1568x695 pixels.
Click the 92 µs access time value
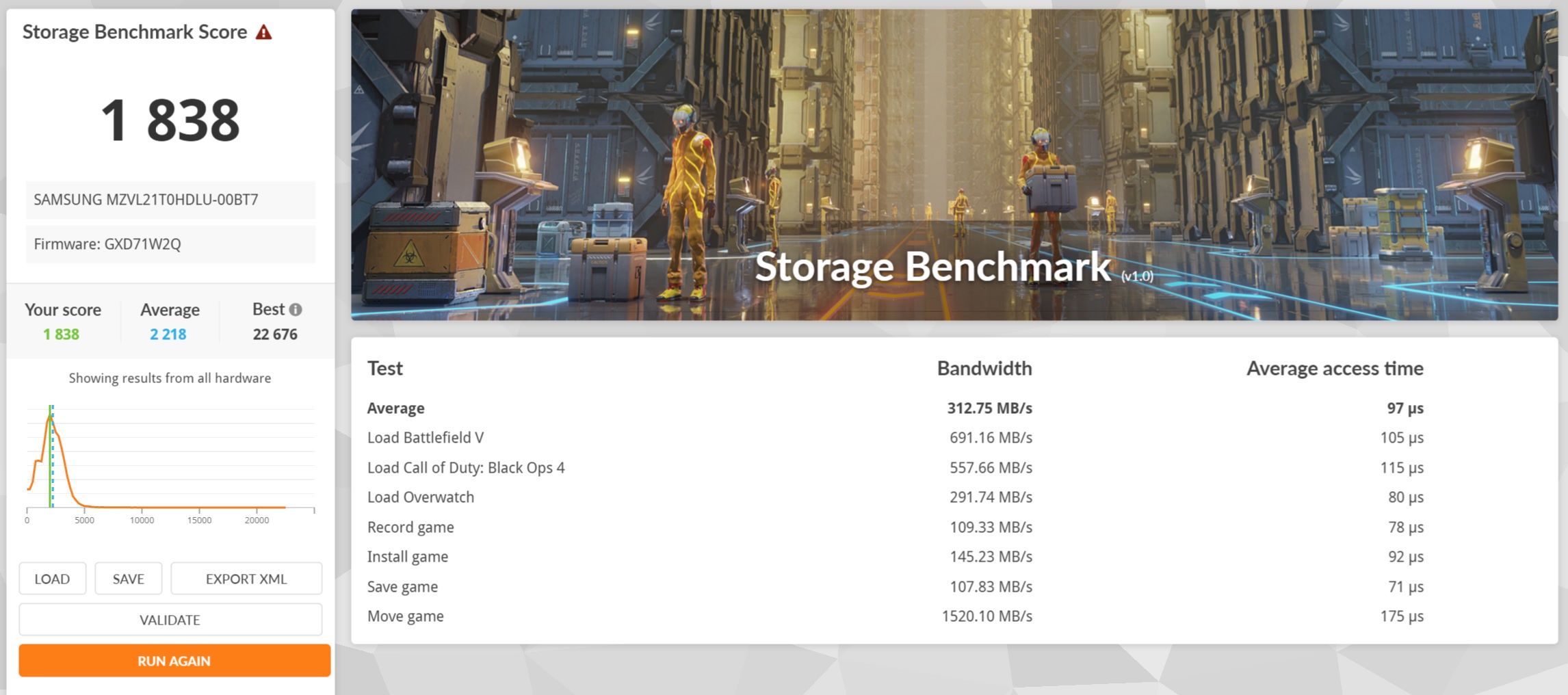[x=1406, y=557]
